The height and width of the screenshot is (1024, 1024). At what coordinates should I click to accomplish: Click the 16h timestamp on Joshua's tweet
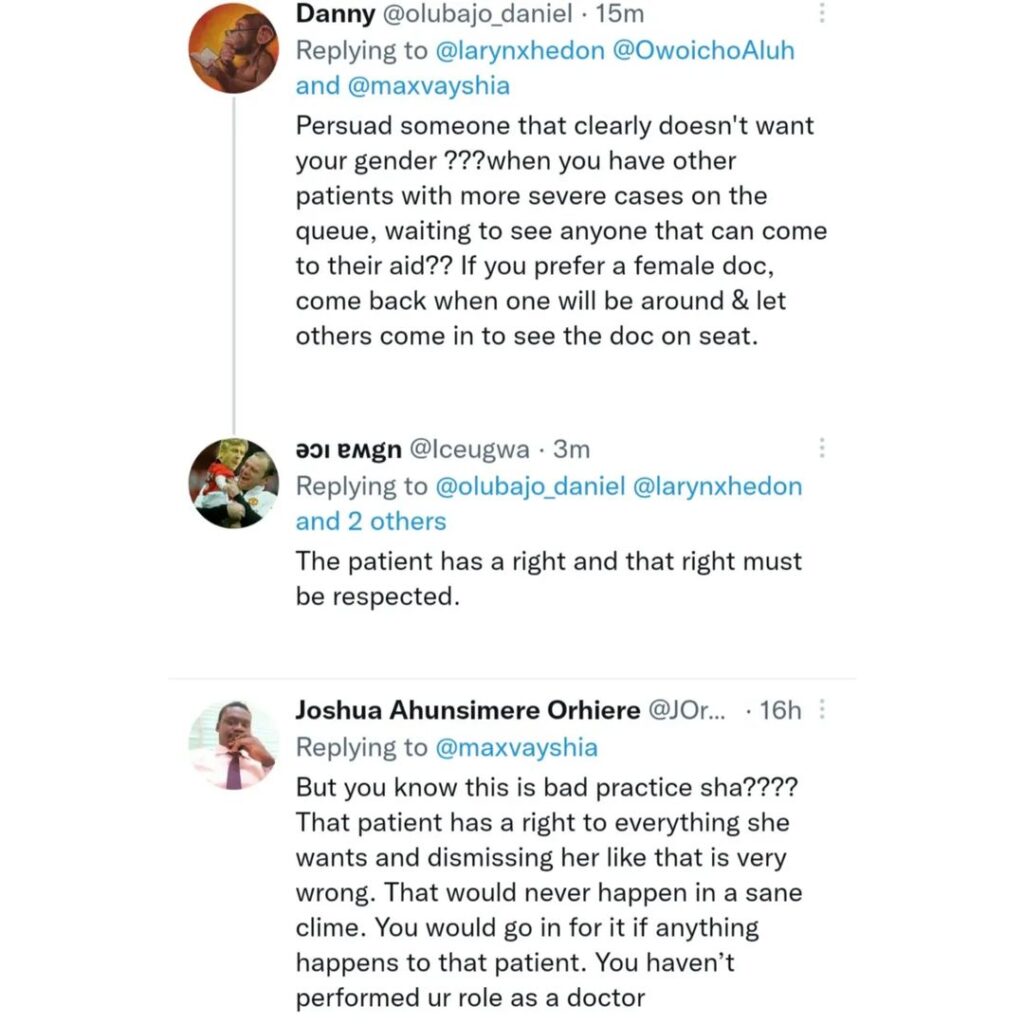click(780, 711)
